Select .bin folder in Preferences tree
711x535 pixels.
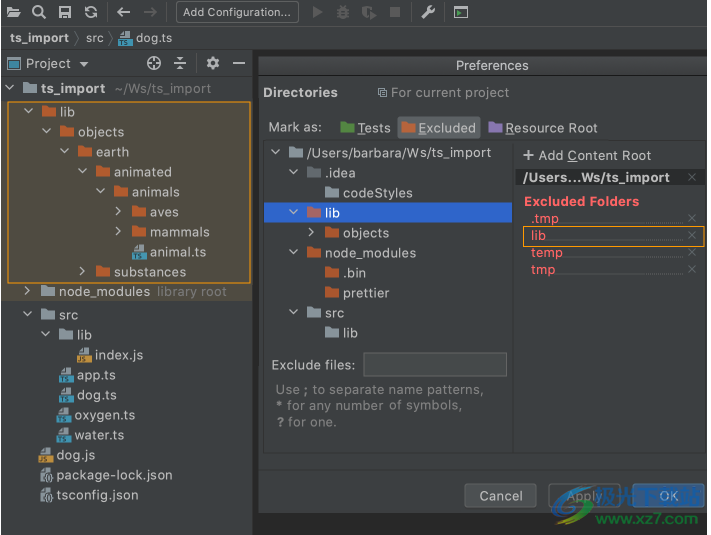[x=346, y=273]
